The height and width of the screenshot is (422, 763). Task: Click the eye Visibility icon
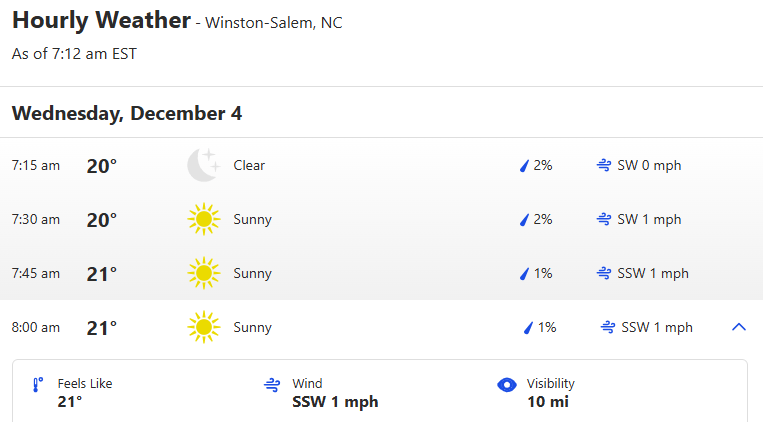pos(507,384)
